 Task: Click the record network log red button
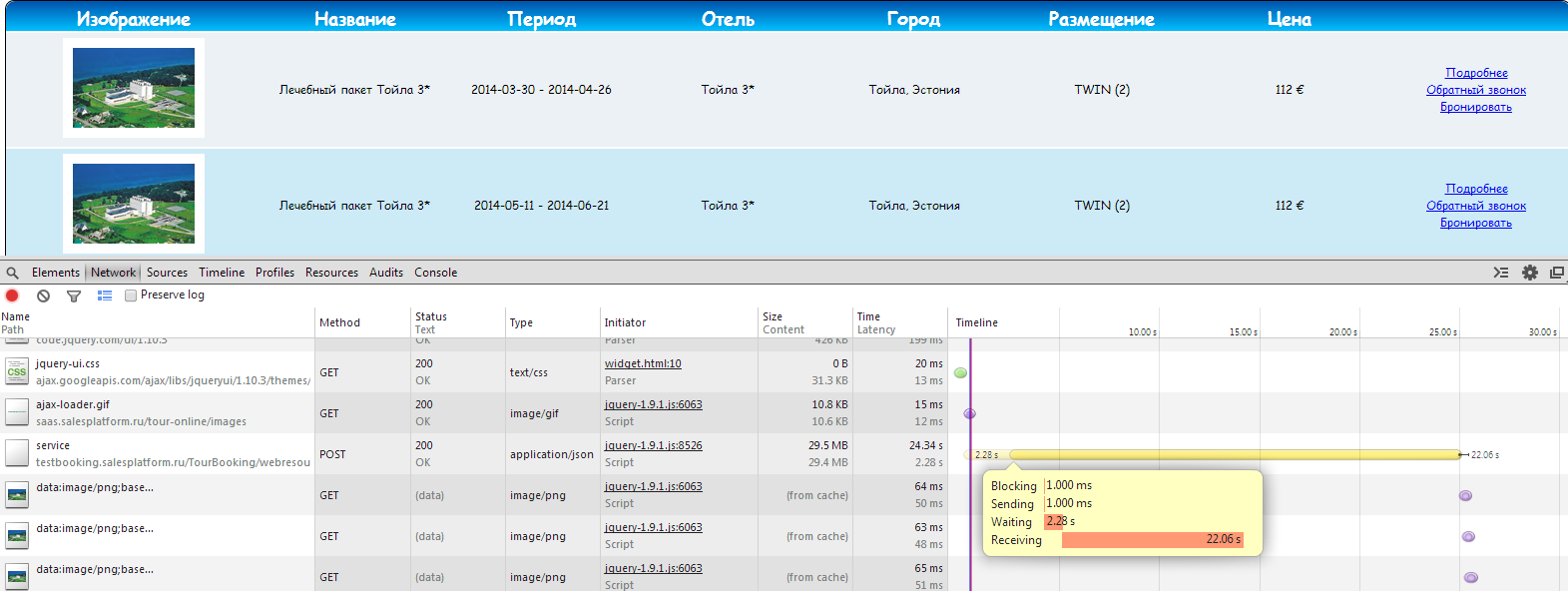(12, 295)
